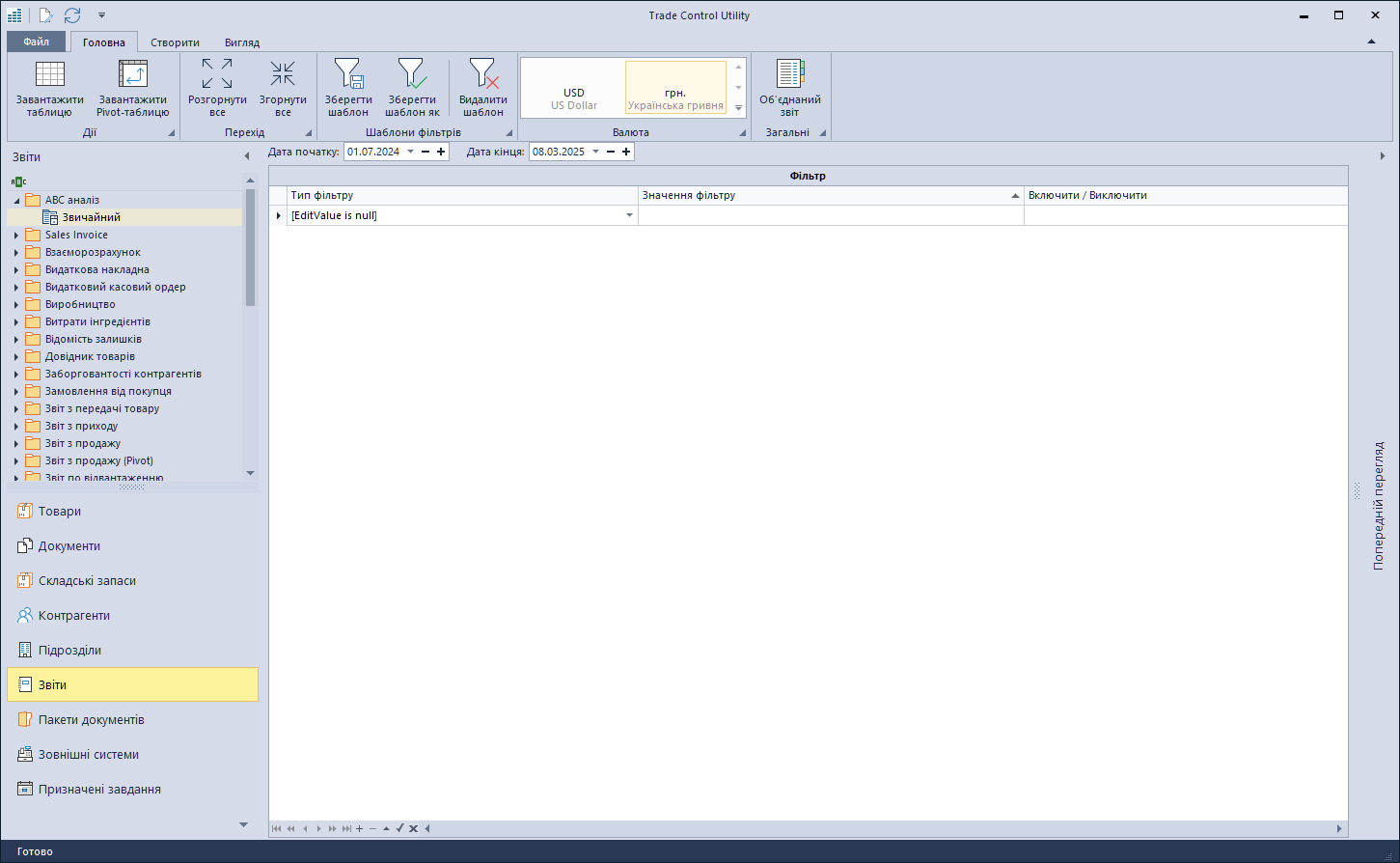
Task: Click the navigation pane overflow arrow
Action: coord(243,825)
